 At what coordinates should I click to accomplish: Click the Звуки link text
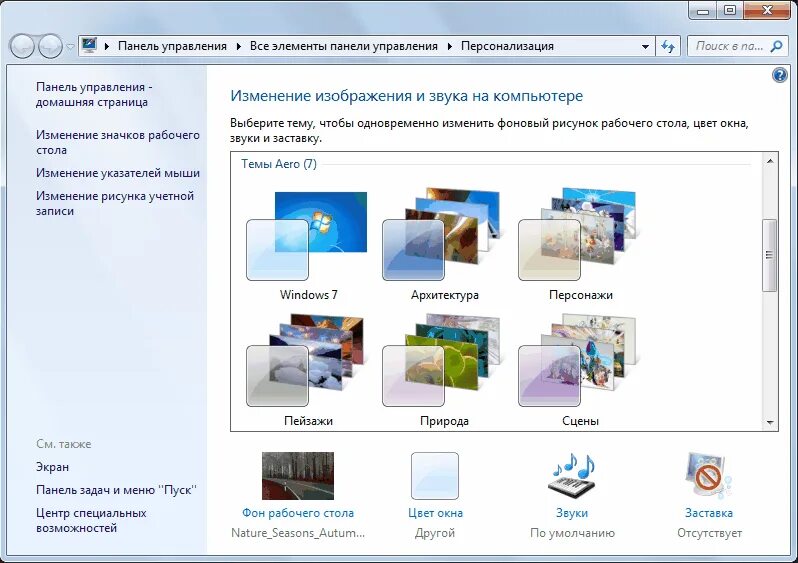572,513
